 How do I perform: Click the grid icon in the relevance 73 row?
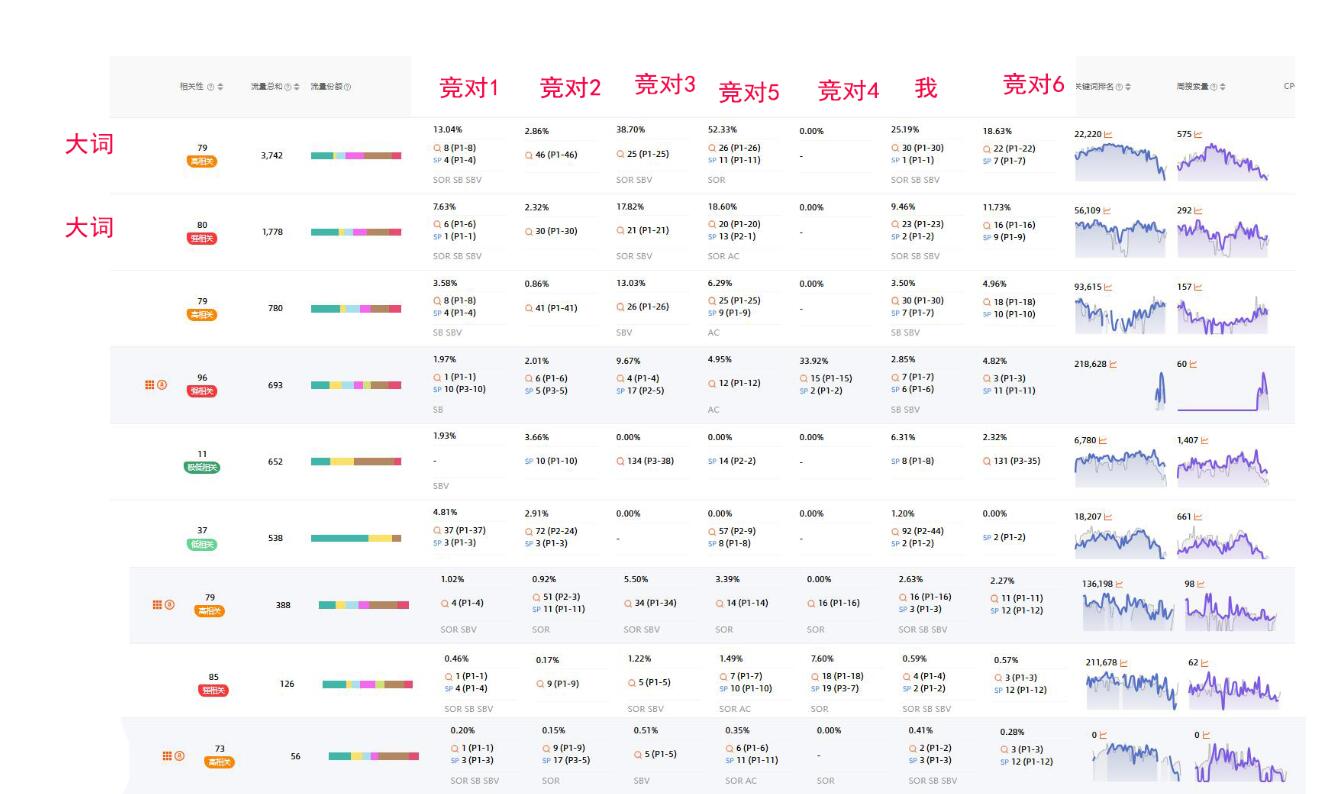[167, 756]
